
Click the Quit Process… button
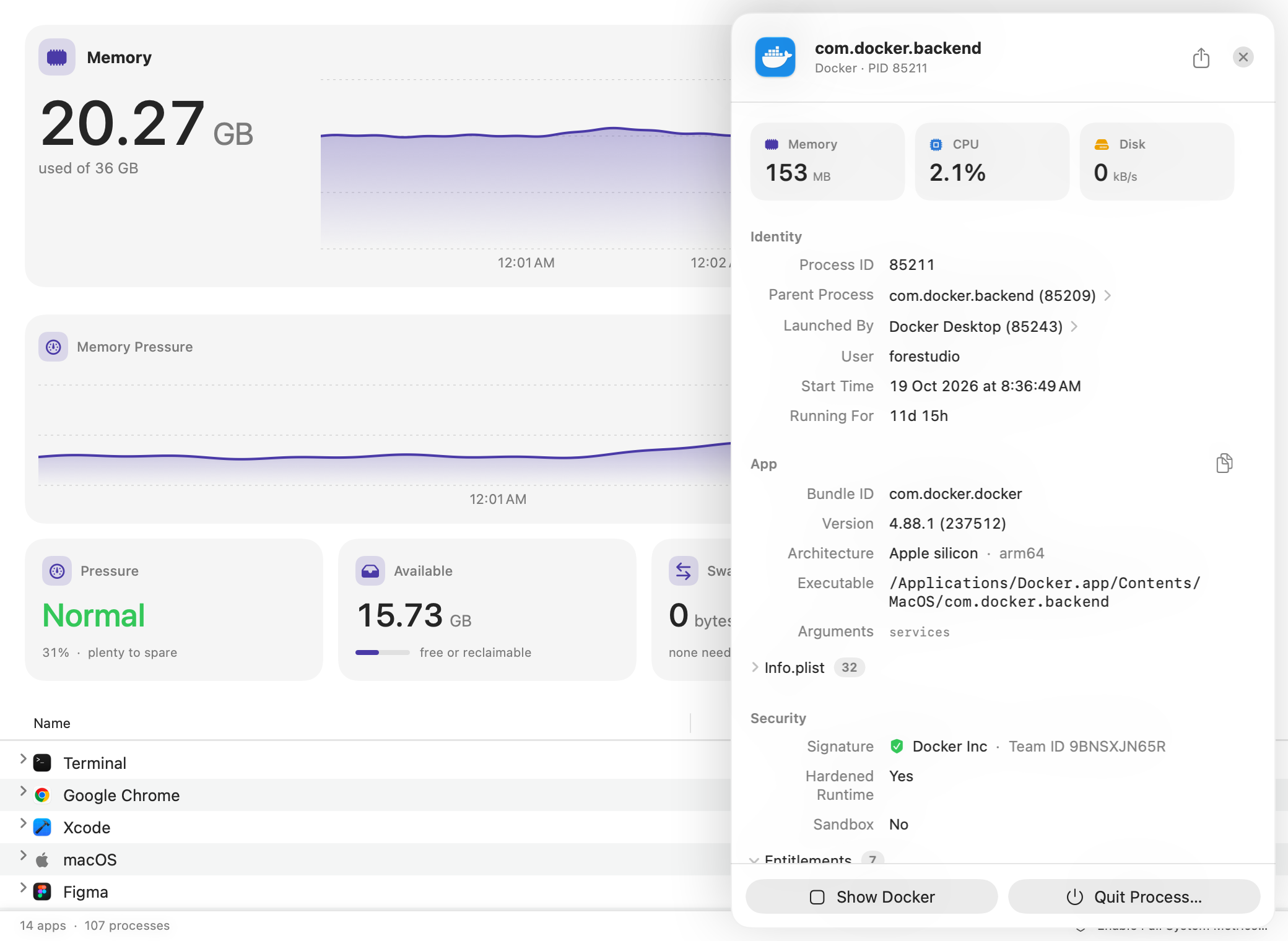(1134, 896)
